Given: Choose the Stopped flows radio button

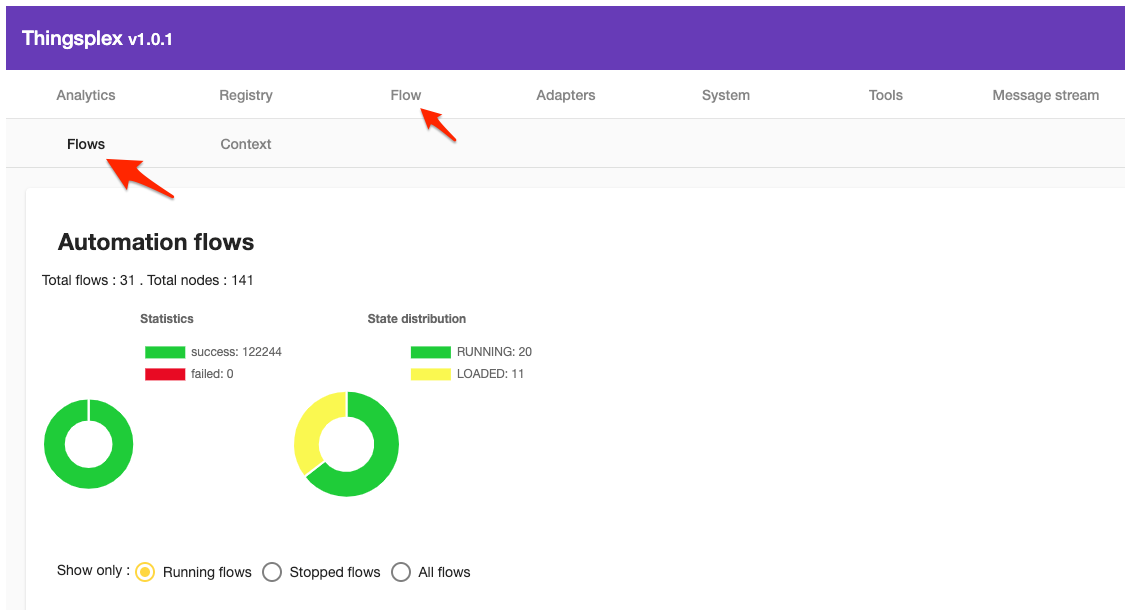Looking at the screenshot, I should (x=272, y=572).
